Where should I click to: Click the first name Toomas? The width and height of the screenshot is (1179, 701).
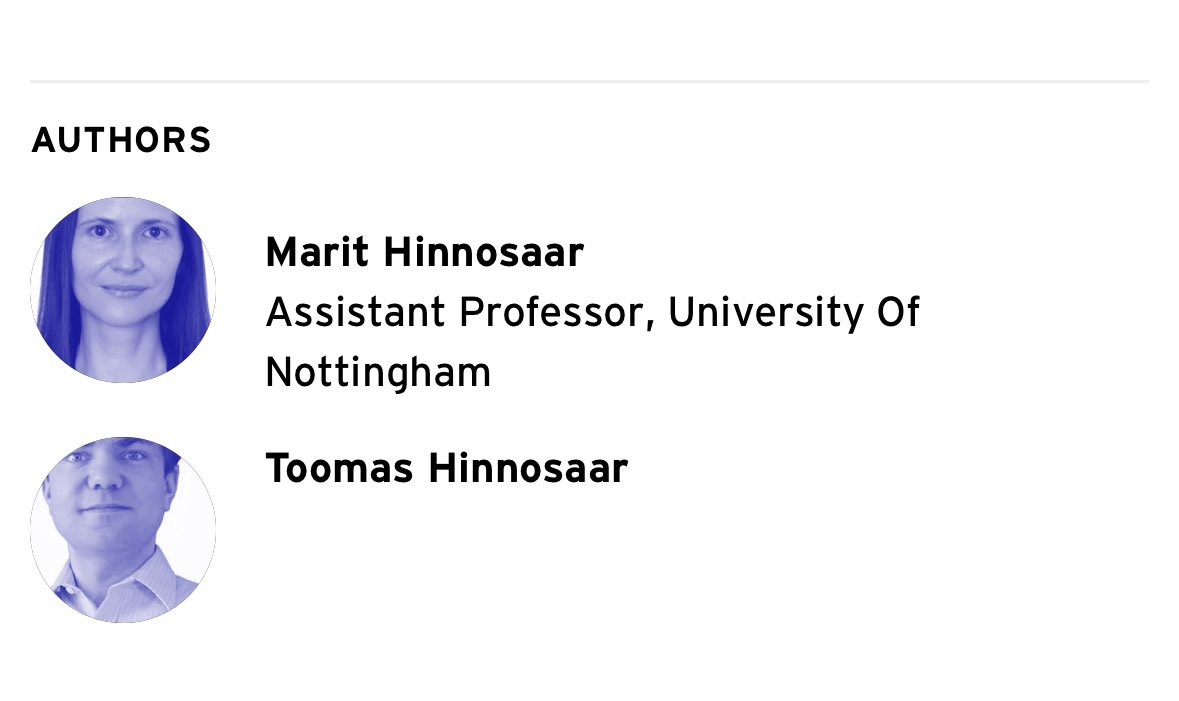[x=339, y=468]
